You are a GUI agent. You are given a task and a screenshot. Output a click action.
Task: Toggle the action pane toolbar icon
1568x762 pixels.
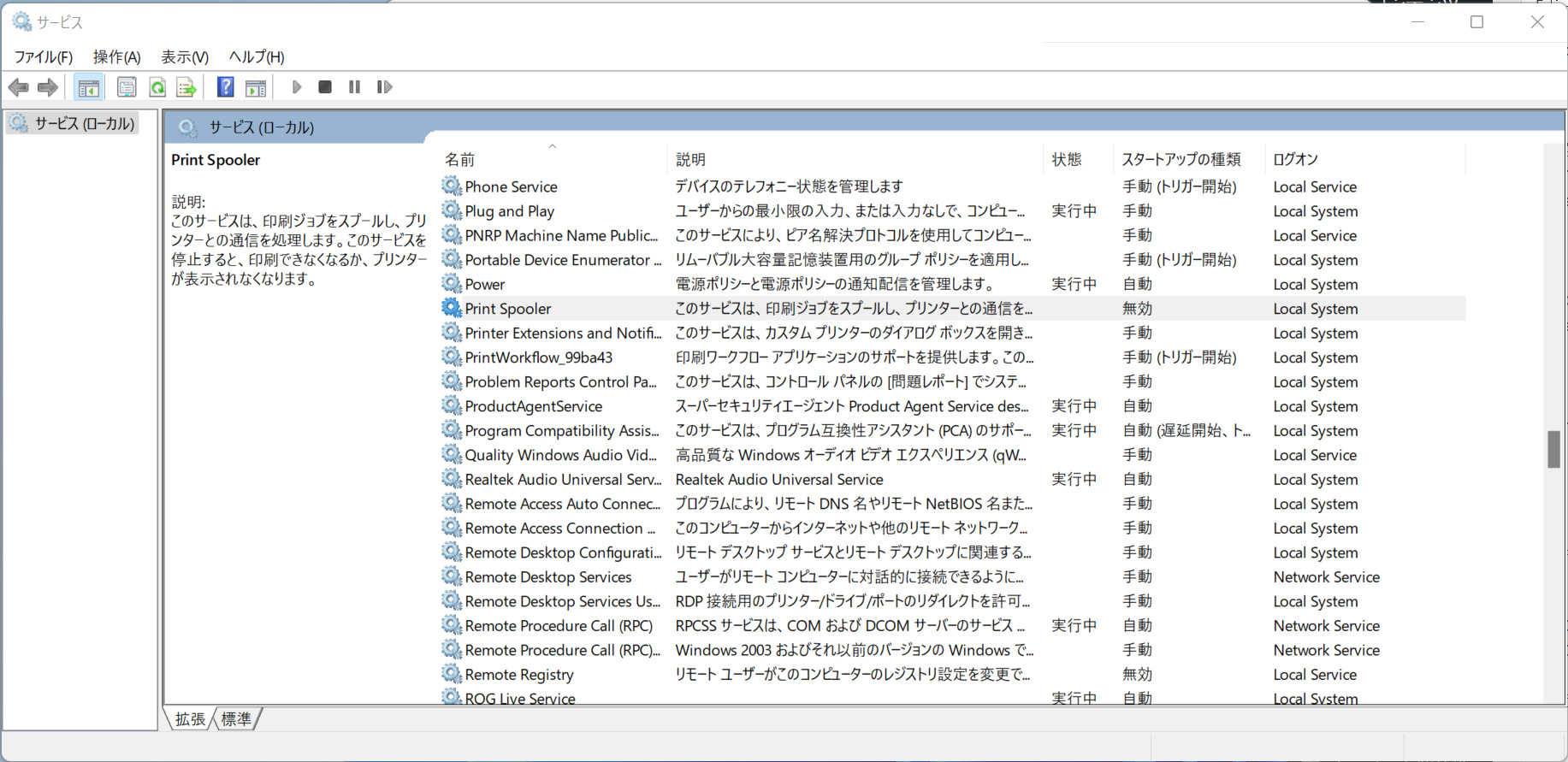(255, 87)
